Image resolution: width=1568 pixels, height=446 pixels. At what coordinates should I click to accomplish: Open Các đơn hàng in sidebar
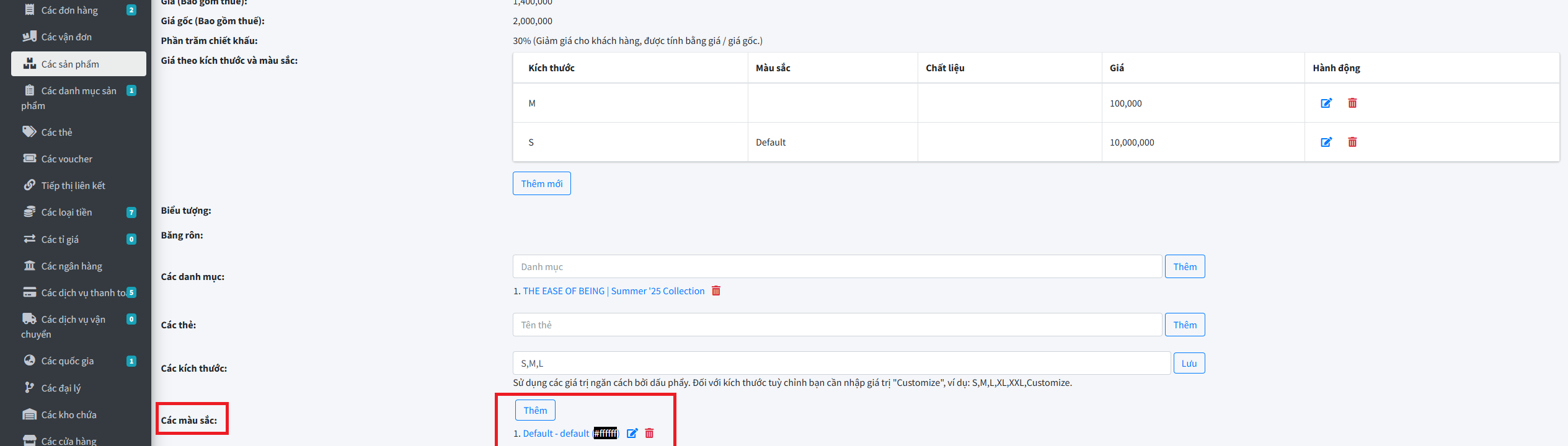tap(69, 11)
